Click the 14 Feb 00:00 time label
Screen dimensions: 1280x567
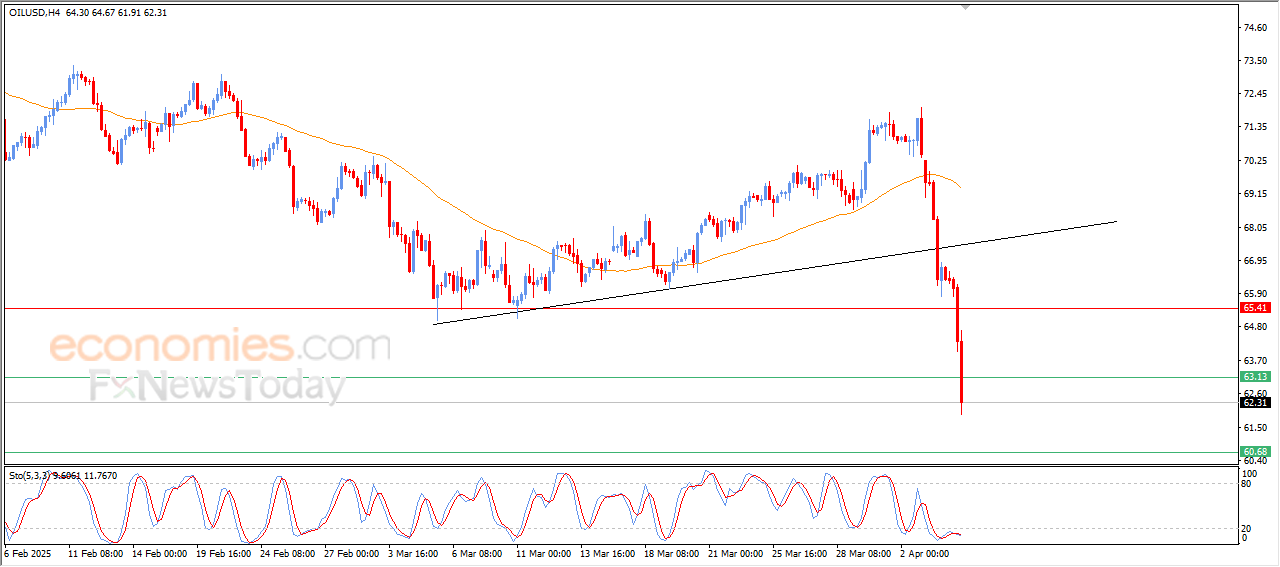tap(158, 552)
